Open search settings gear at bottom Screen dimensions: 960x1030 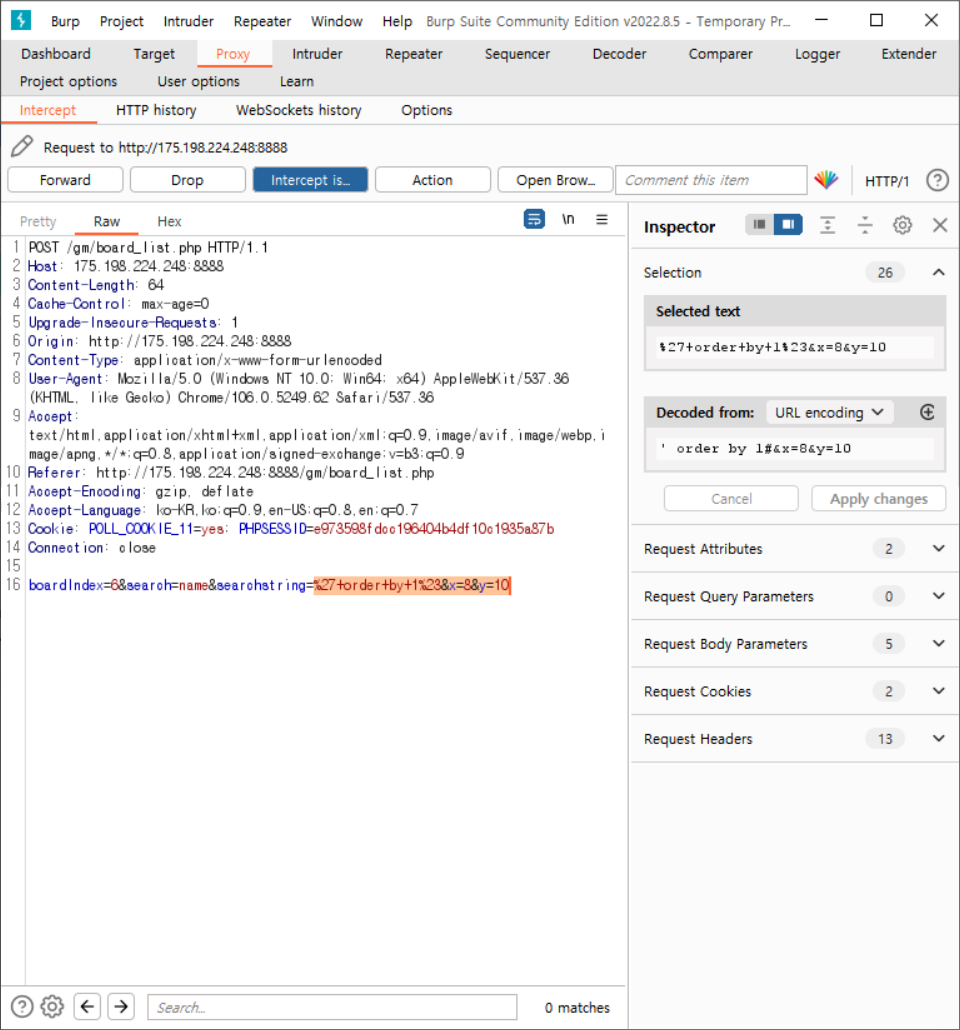click(53, 1006)
